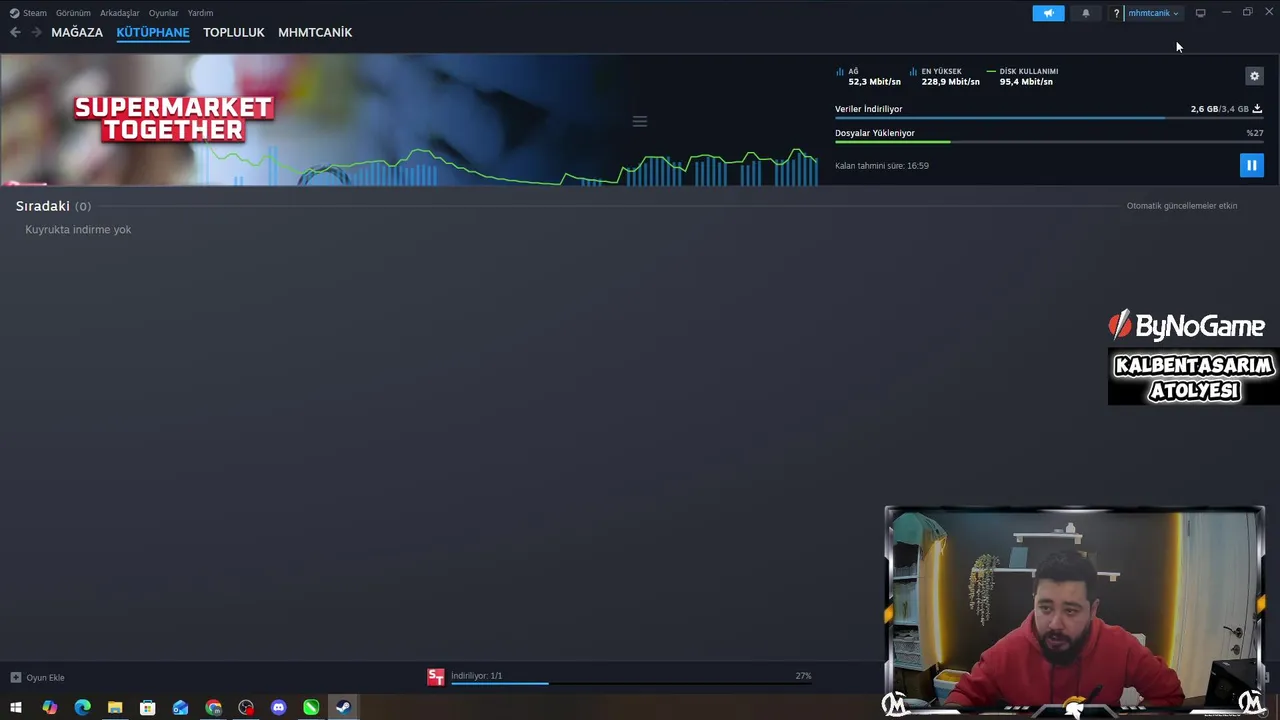Click the plus icon beside Oyun Ekle
Screen dimensions: 1280x720
click(15, 677)
